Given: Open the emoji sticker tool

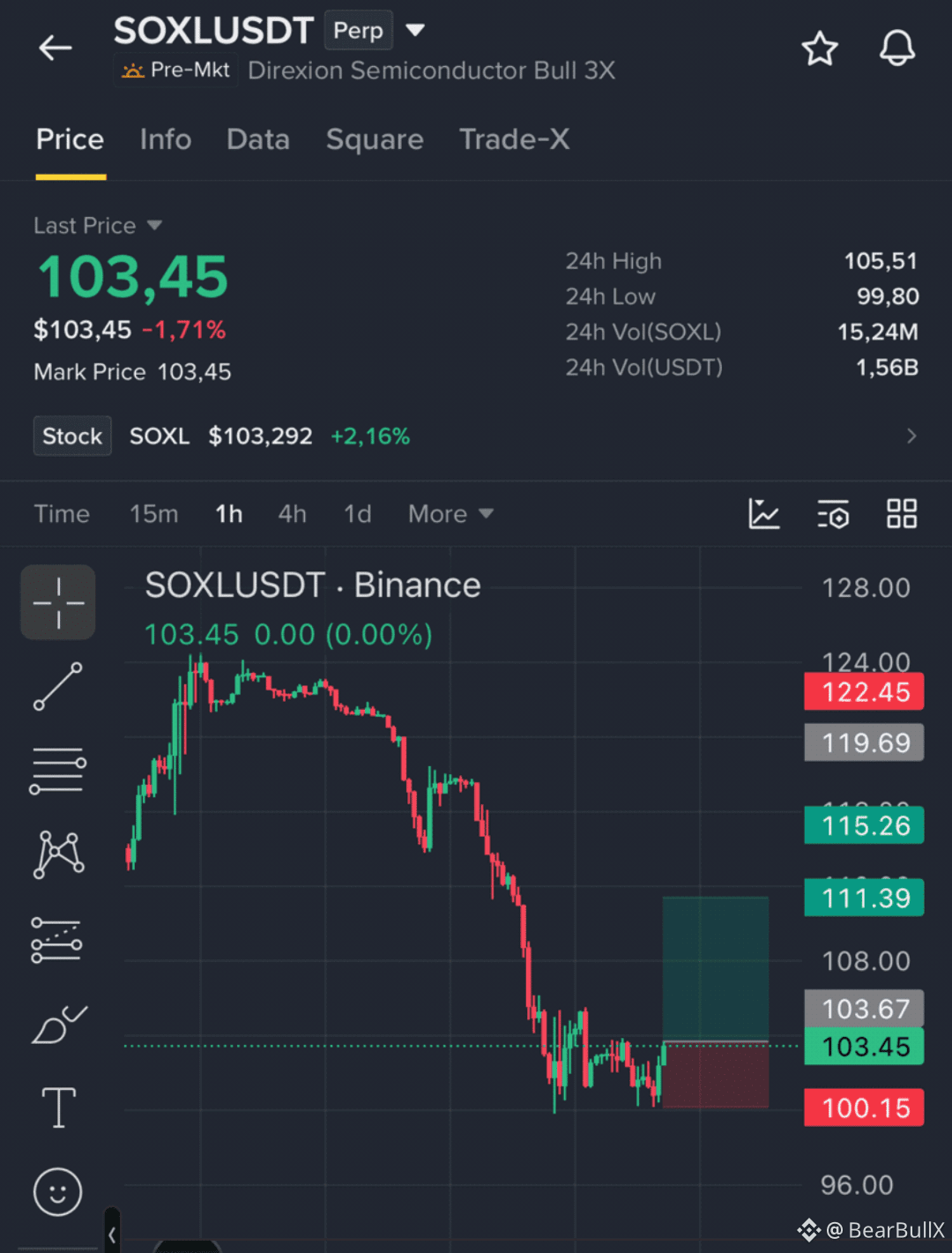Looking at the screenshot, I should click(x=58, y=1193).
